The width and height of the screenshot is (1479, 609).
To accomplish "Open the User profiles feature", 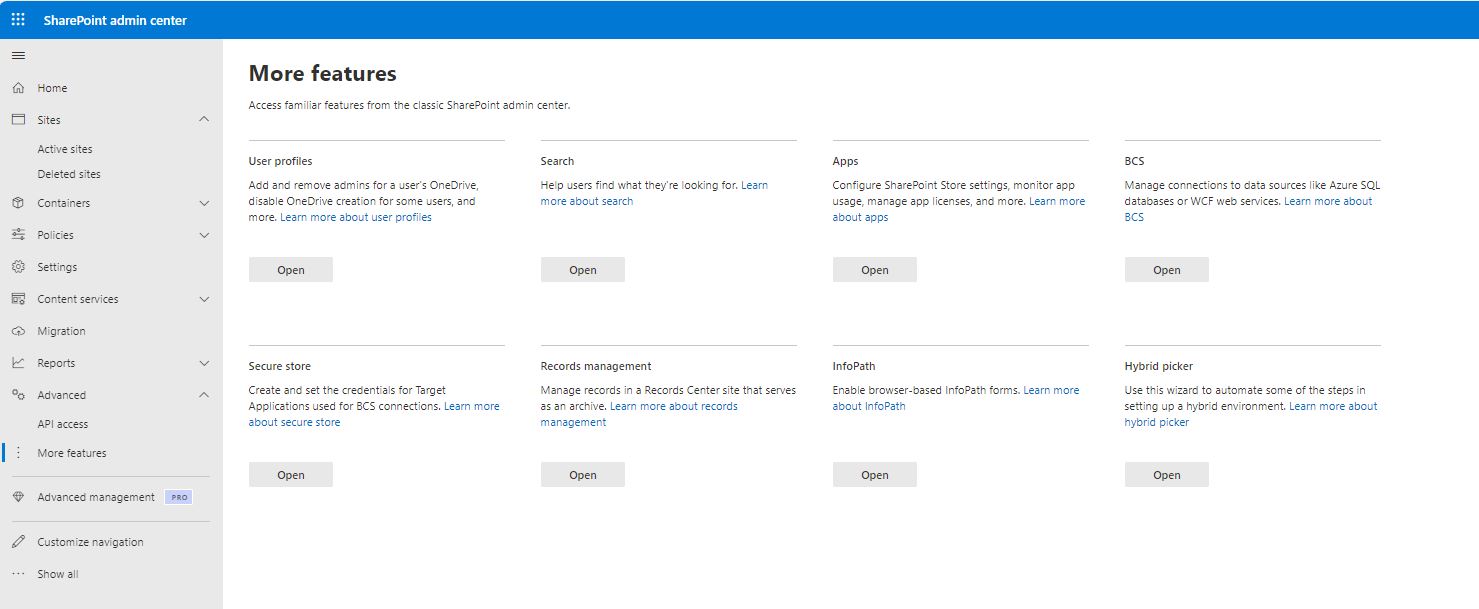I will (x=290, y=270).
